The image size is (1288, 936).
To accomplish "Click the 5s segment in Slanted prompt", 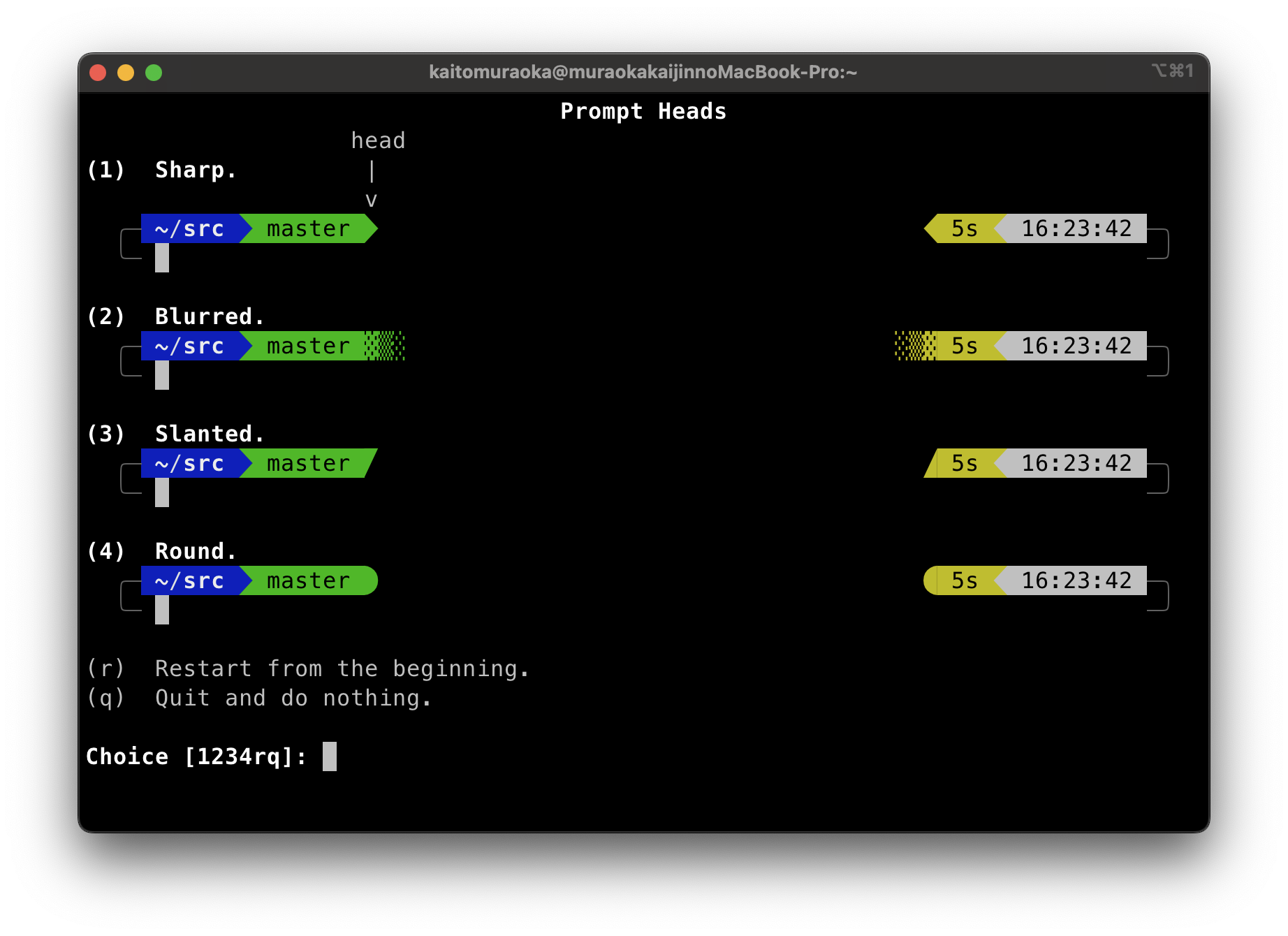I will point(965,463).
